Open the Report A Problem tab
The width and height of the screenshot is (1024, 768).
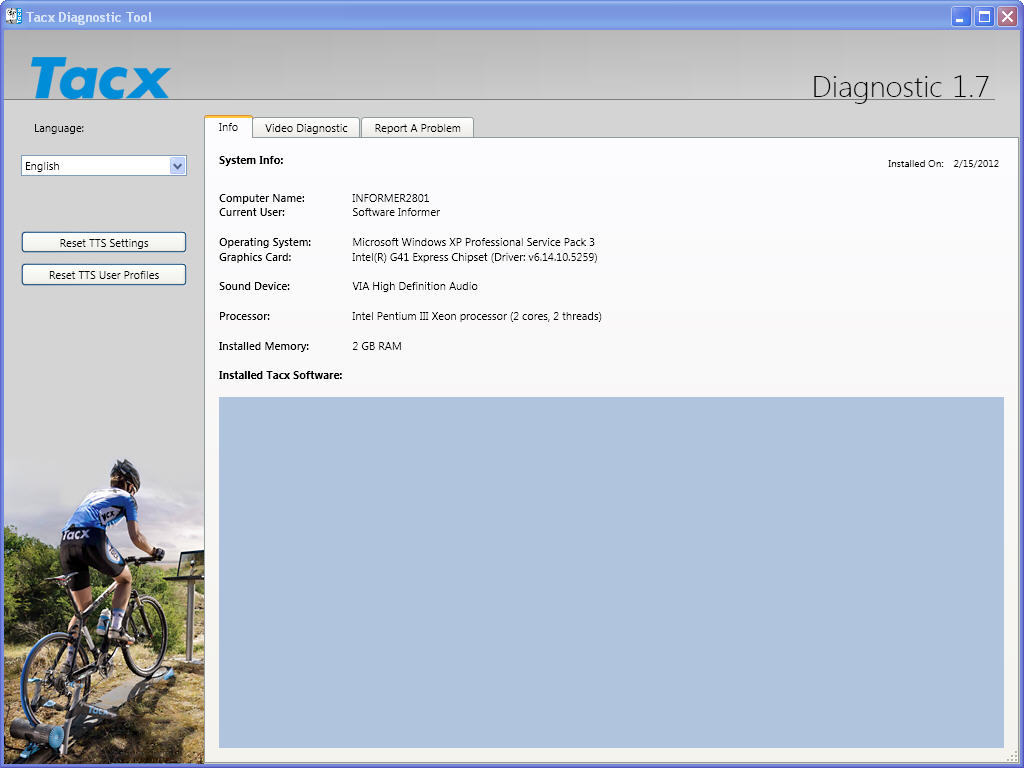pyautogui.click(x=417, y=128)
